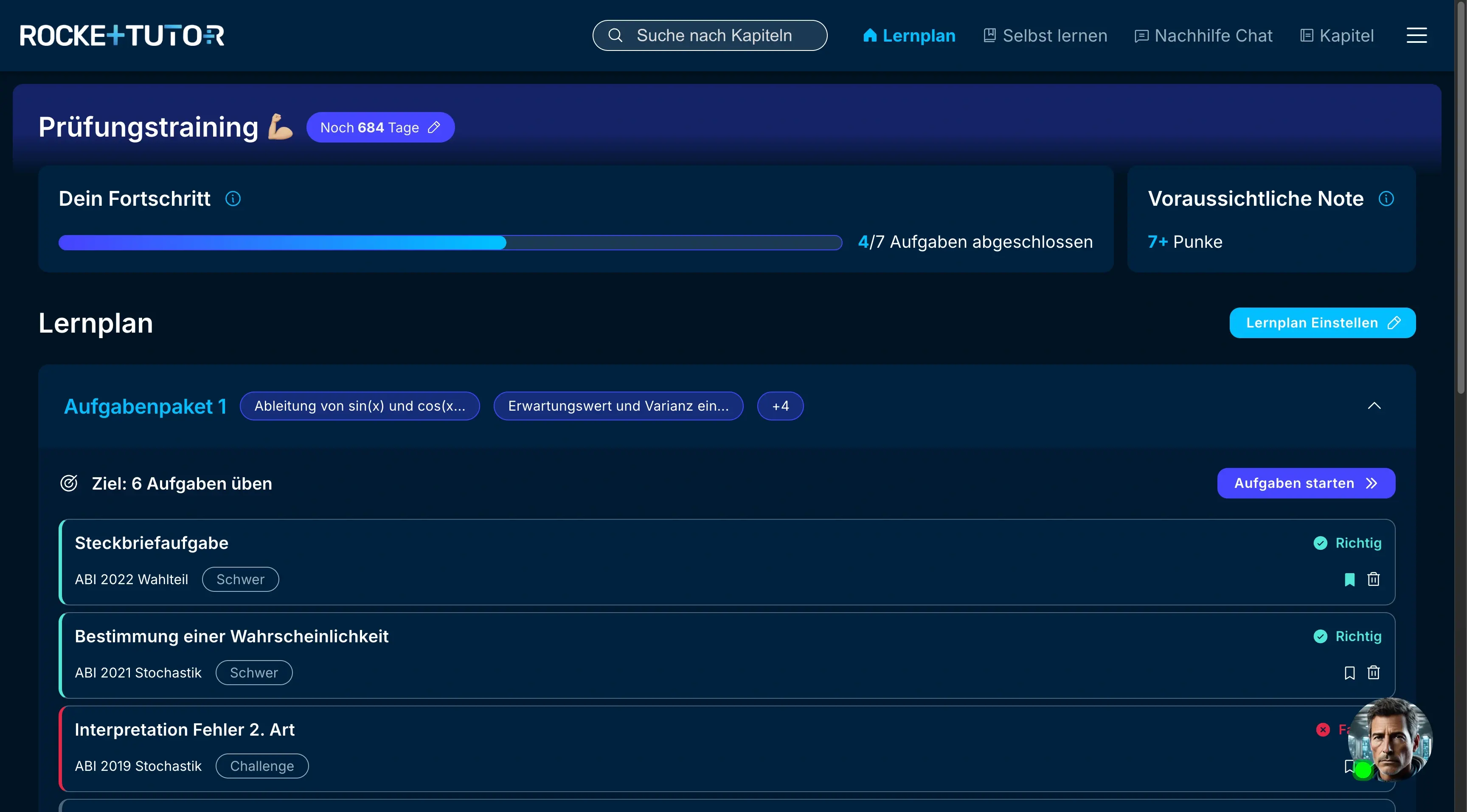Delete the Steckbriefaufgabe task

pyautogui.click(x=1374, y=579)
